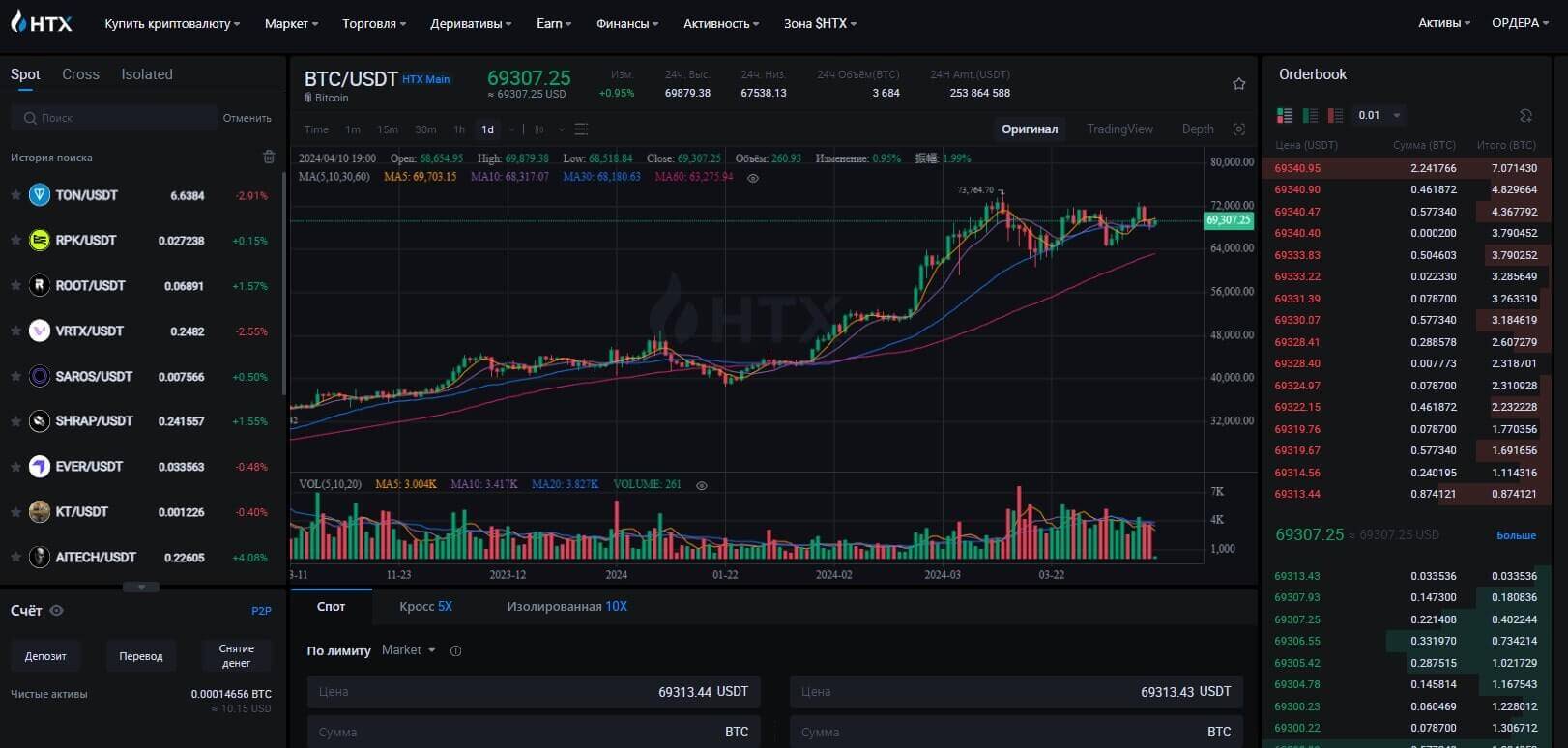Open fullscreen chart mode icon
Screen dimensions: 1568x748
tap(1238, 129)
